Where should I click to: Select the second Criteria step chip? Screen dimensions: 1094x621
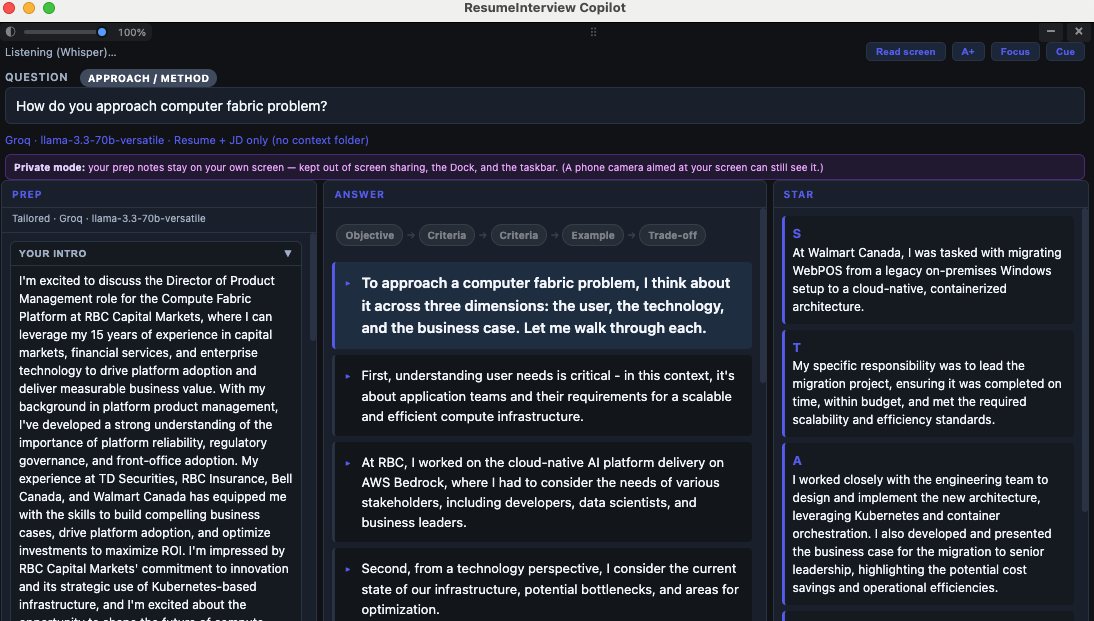(x=518, y=235)
